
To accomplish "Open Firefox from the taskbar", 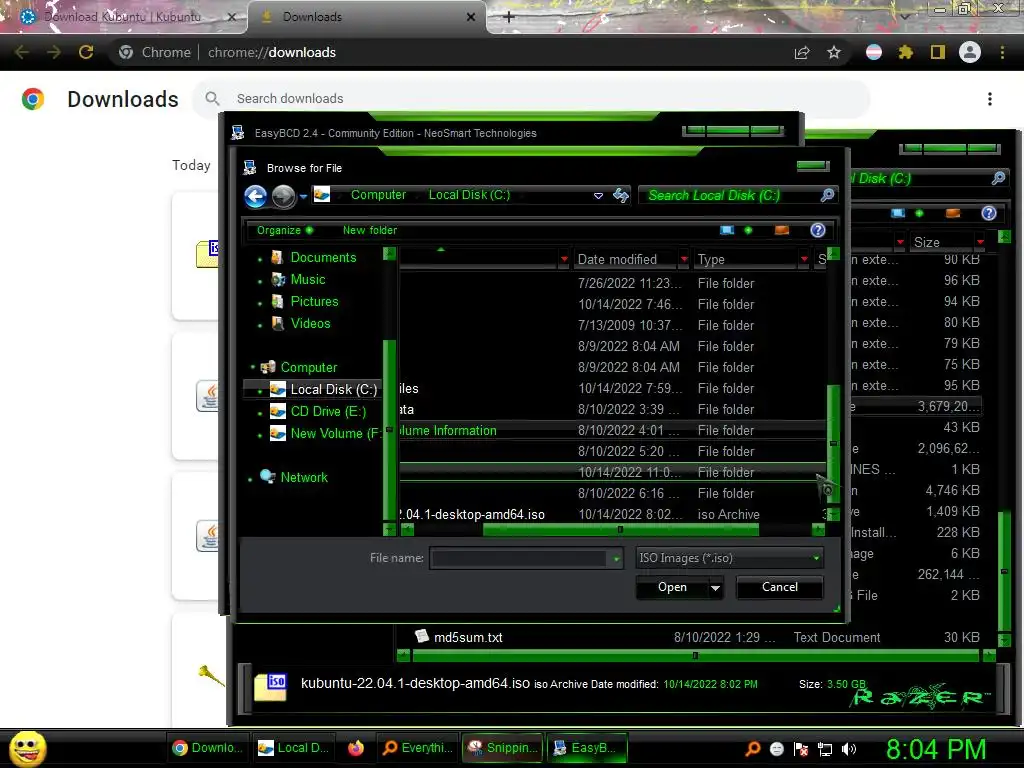I will click(x=355, y=748).
